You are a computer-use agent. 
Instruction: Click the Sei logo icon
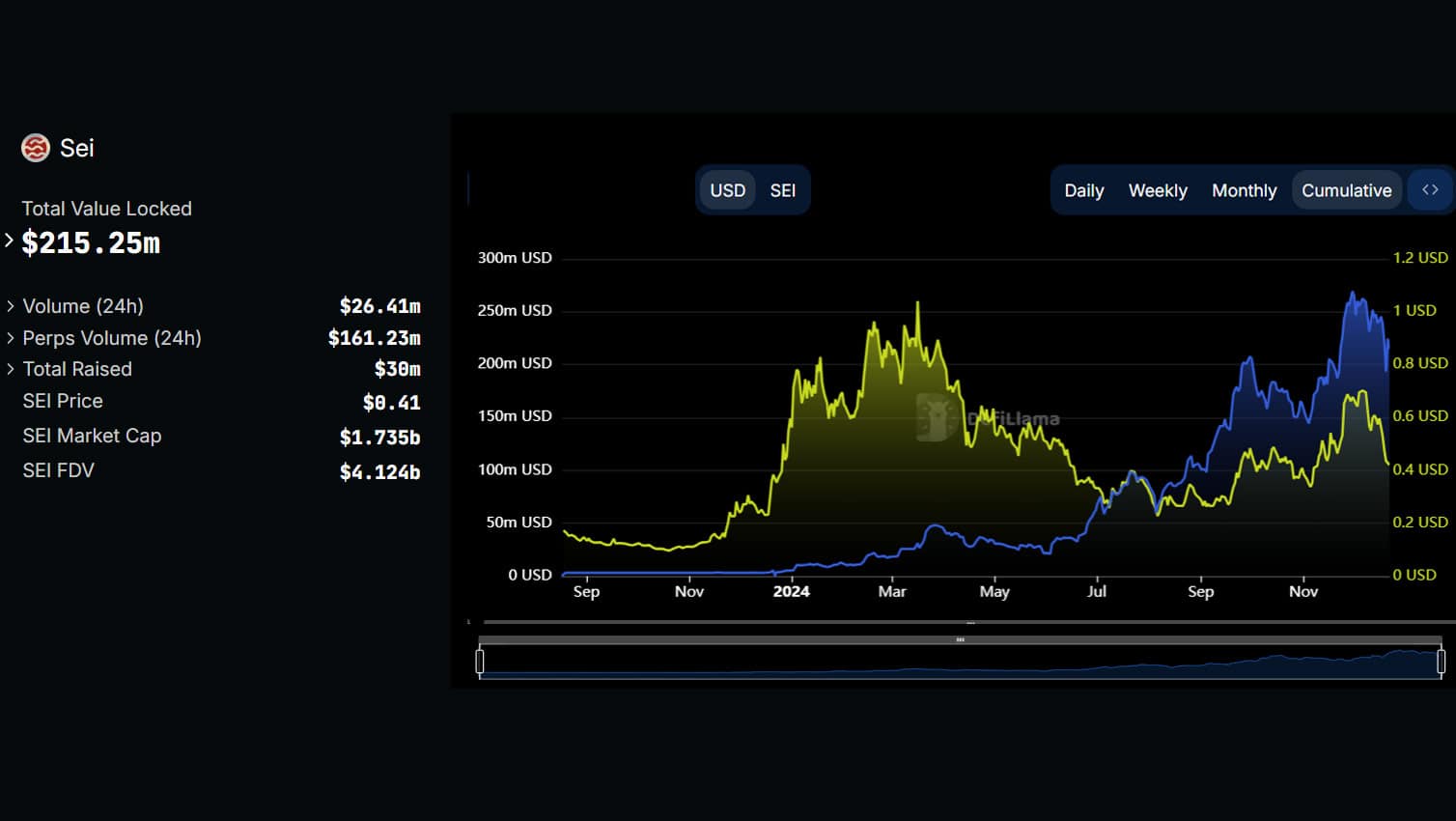(36, 148)
